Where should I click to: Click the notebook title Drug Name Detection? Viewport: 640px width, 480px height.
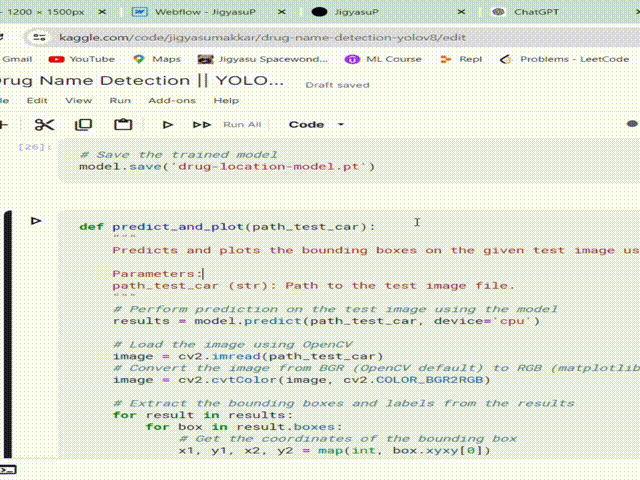click(x=142, y=80)
